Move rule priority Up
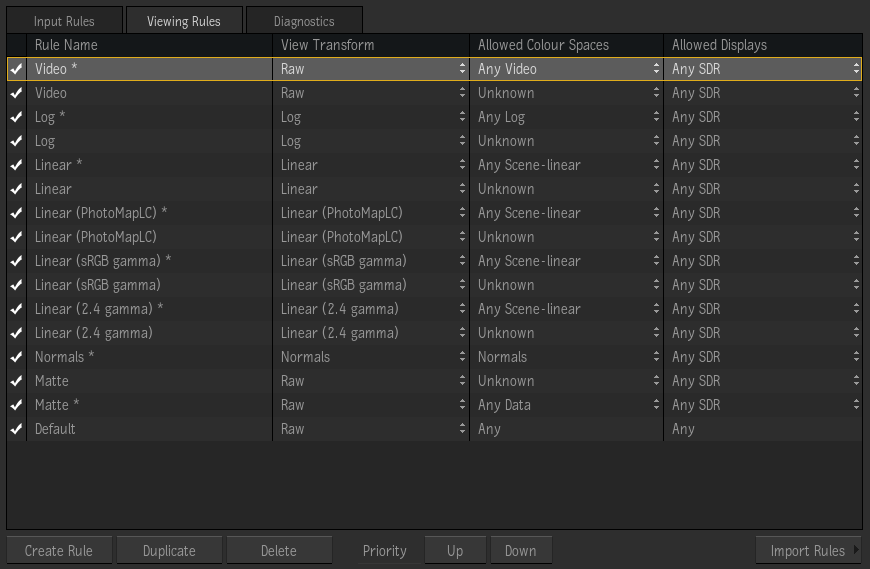870x569 pixels. pos(455,551)
